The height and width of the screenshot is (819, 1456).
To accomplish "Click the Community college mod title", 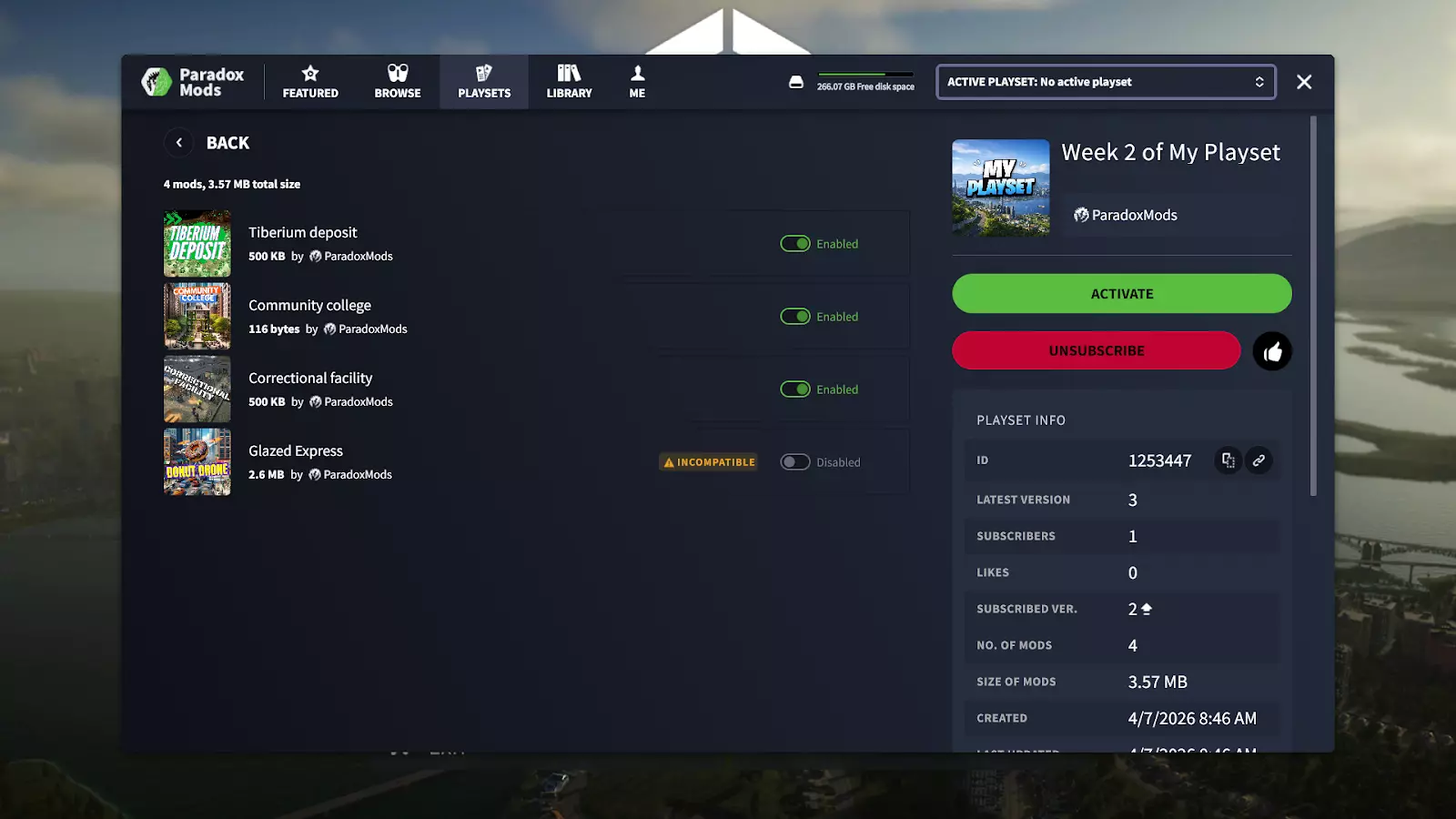I will point(309,305).
